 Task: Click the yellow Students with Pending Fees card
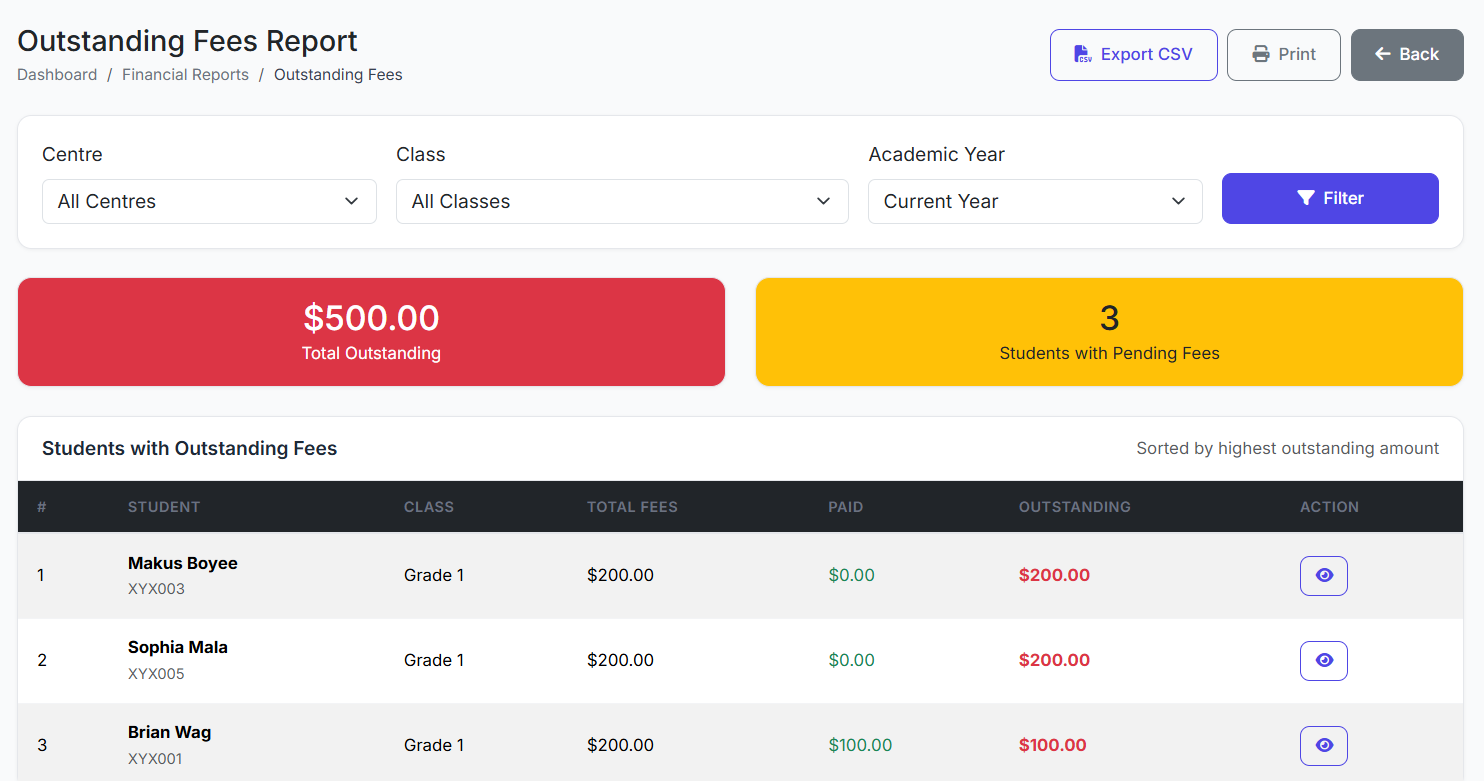(1109, 332)
